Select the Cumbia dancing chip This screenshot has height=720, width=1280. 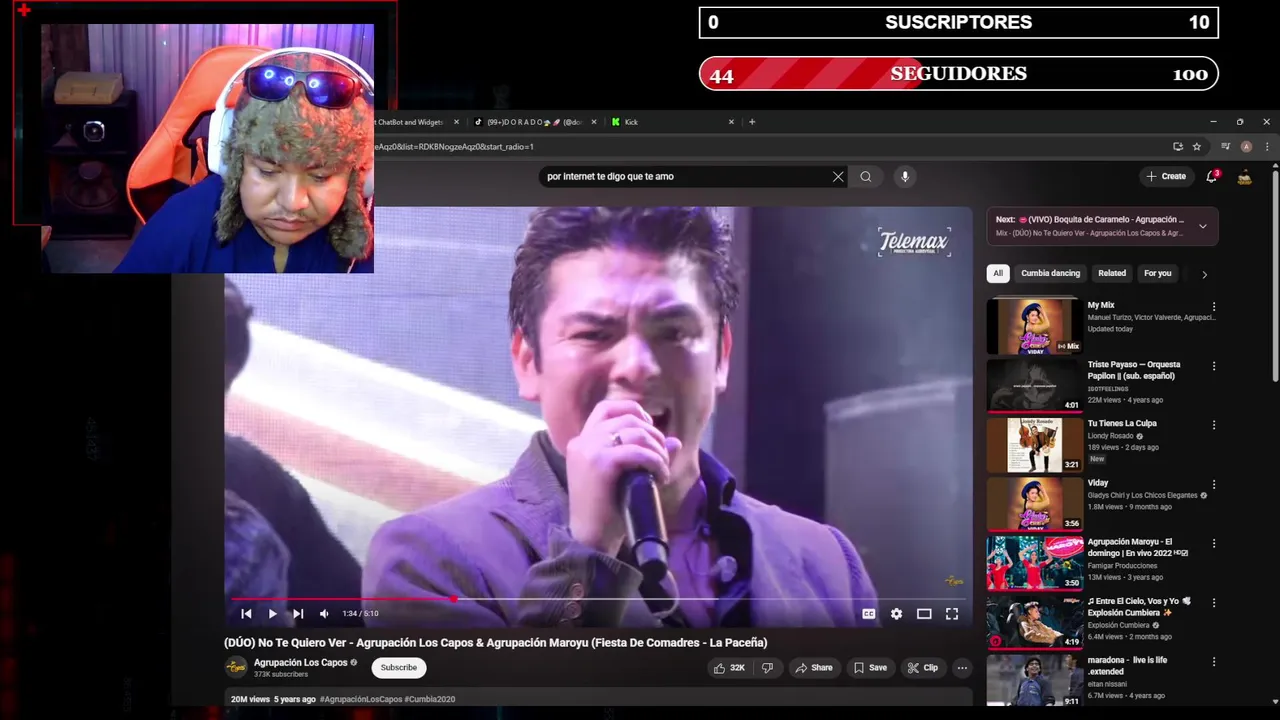[x=1050, y=273]
